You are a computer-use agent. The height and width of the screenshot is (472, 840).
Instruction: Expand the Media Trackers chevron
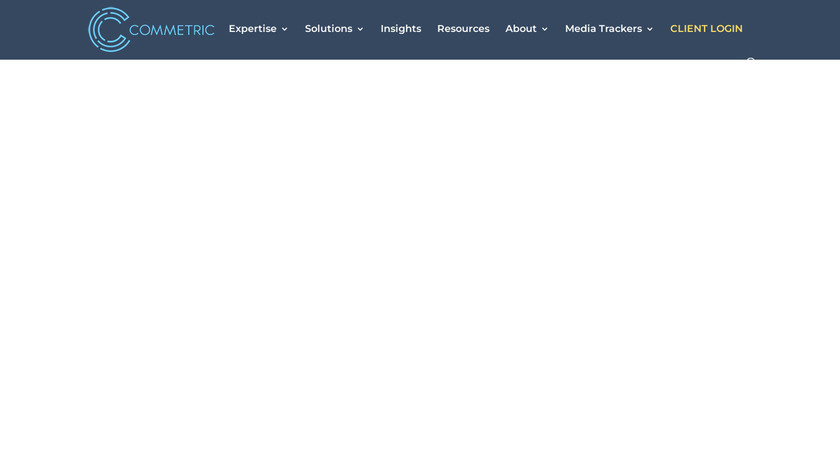point(650,29)
